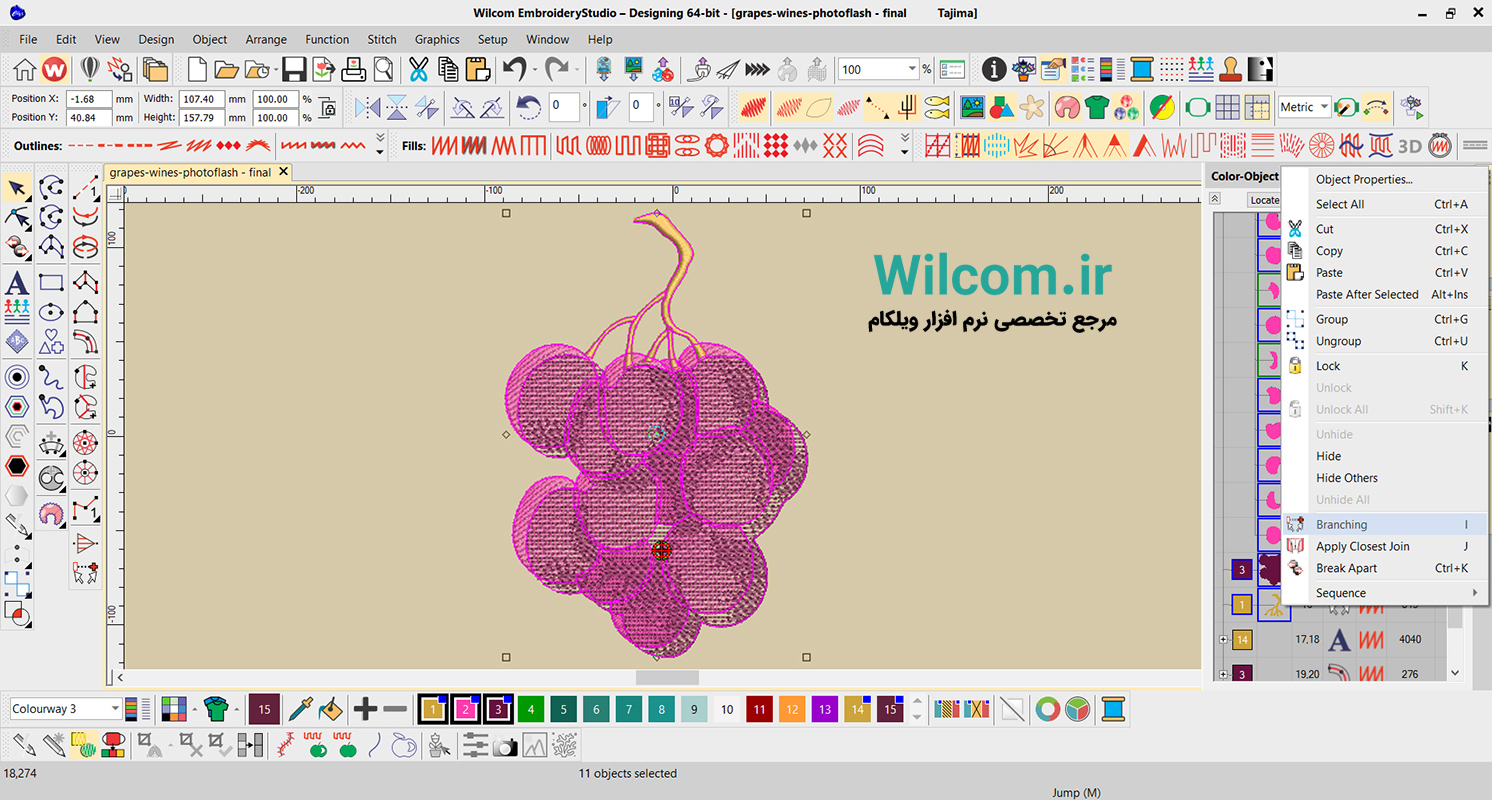Viewport: 1492px width, 800px height.
Task: Click the Rotate Left circular arrow icon
Action: 528,107
